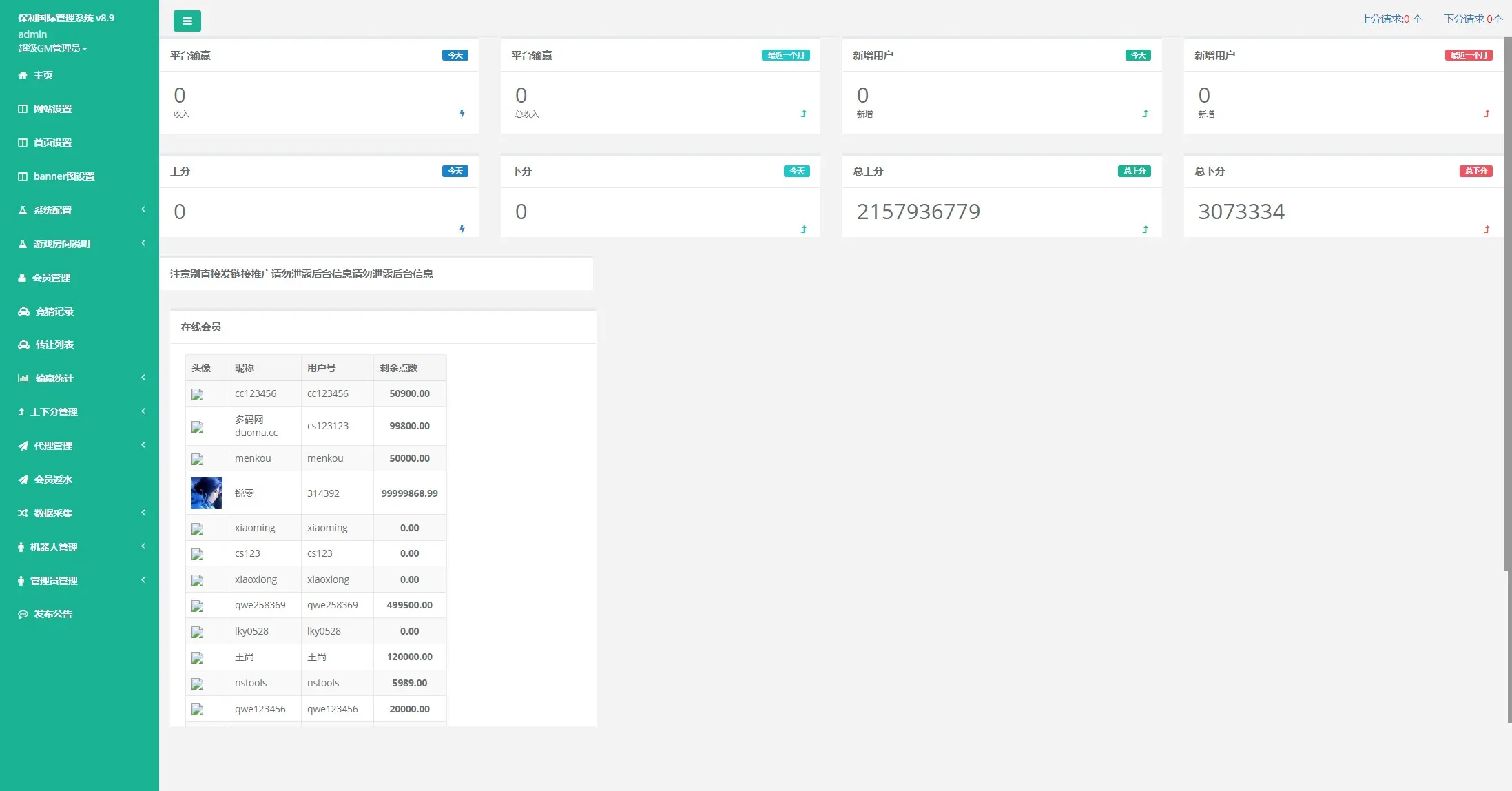Click the blue avatar thumbnail of user 314392
The width and height of the screenshot is (1512, 791).
[x=207, y=493]
